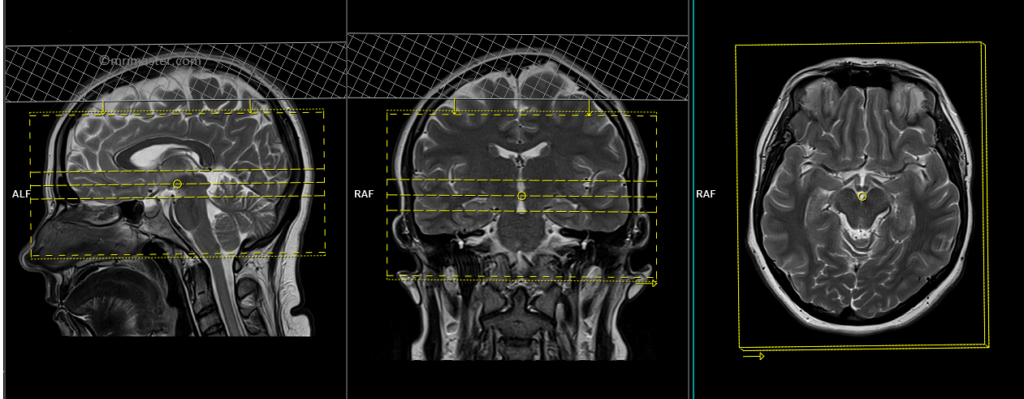Image resolution: width=1024 pixels, height=399 pixels.
Task: Click the arrow at the coronal slice box corner
Action: pos(647,283)
